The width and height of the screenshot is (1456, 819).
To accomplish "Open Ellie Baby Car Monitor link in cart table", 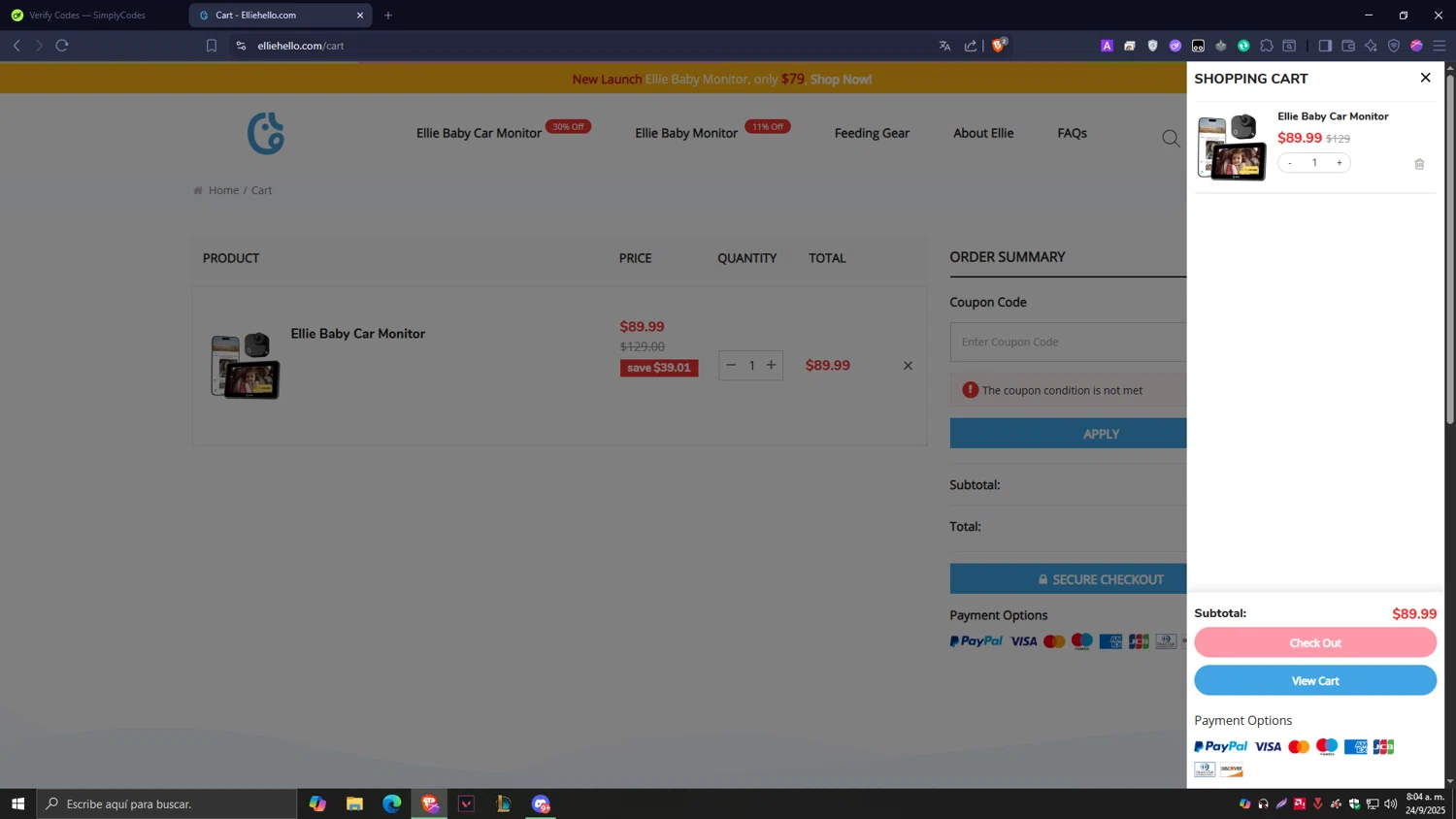I will point(358,334).
